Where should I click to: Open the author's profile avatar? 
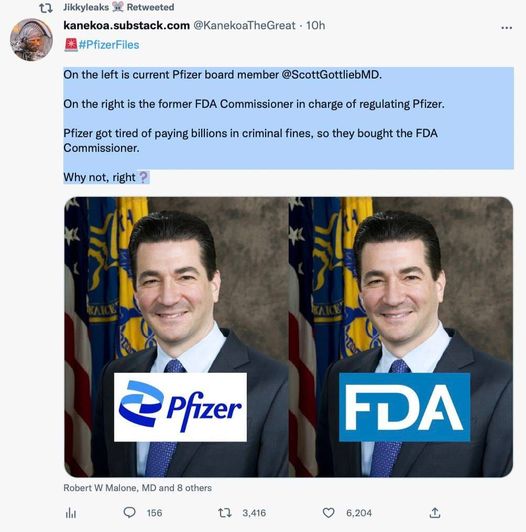point(31,39)
